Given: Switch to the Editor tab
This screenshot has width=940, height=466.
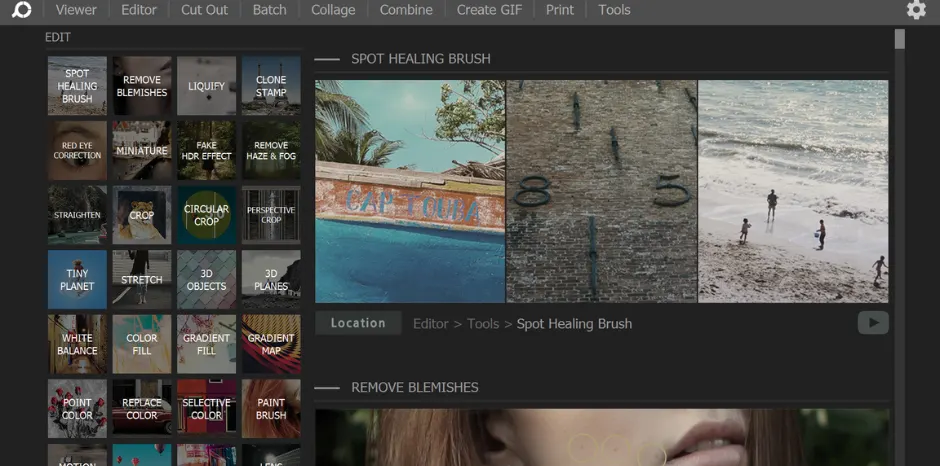Looking at the screenshot, I should (x=138, y=10).
